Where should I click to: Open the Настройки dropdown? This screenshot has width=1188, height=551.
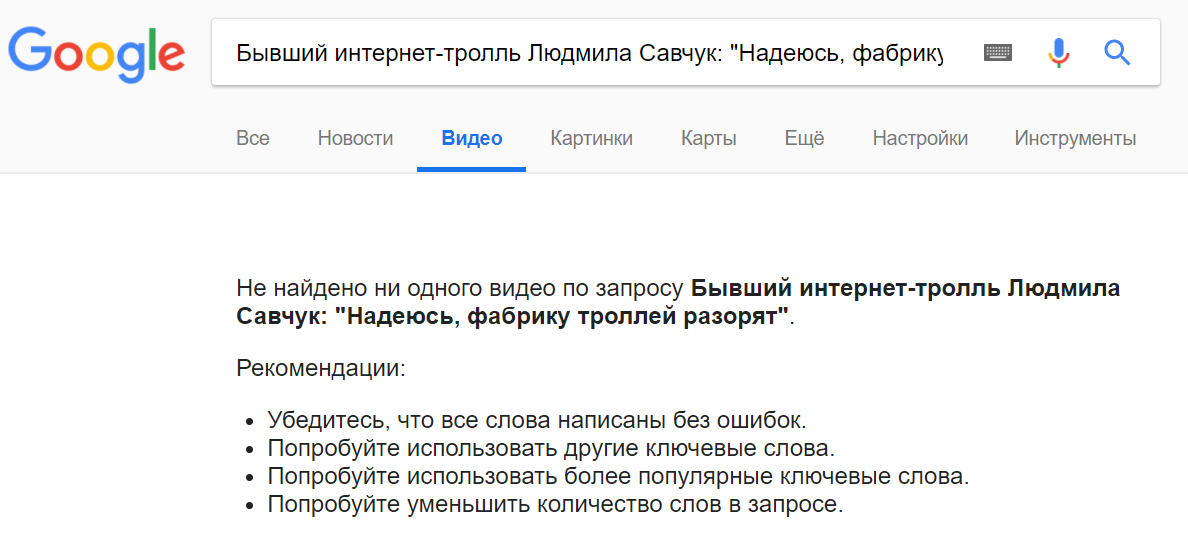point(920,139)
